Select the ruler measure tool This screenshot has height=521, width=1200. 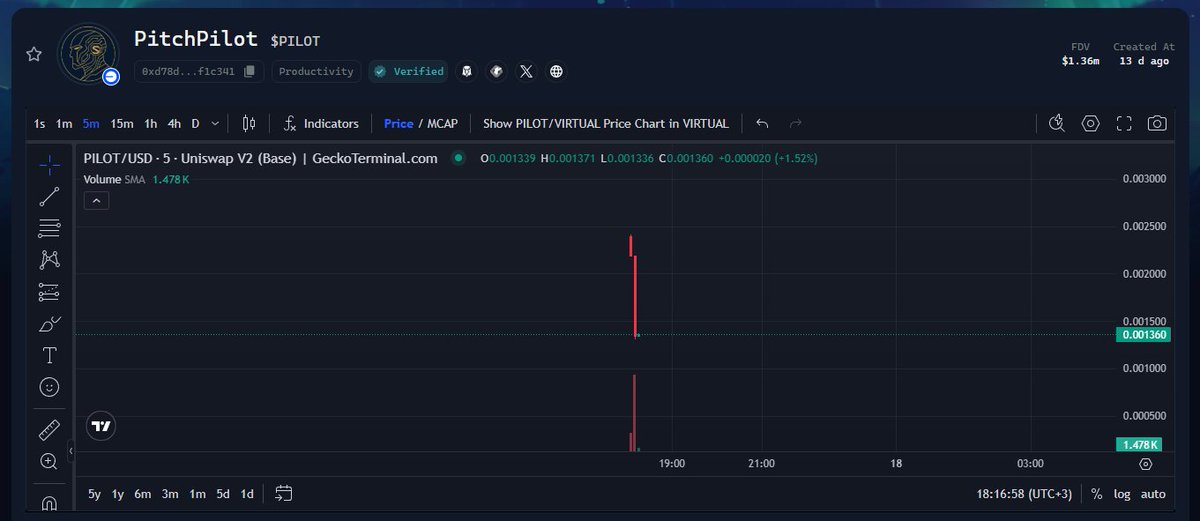[x=49, y=430]
